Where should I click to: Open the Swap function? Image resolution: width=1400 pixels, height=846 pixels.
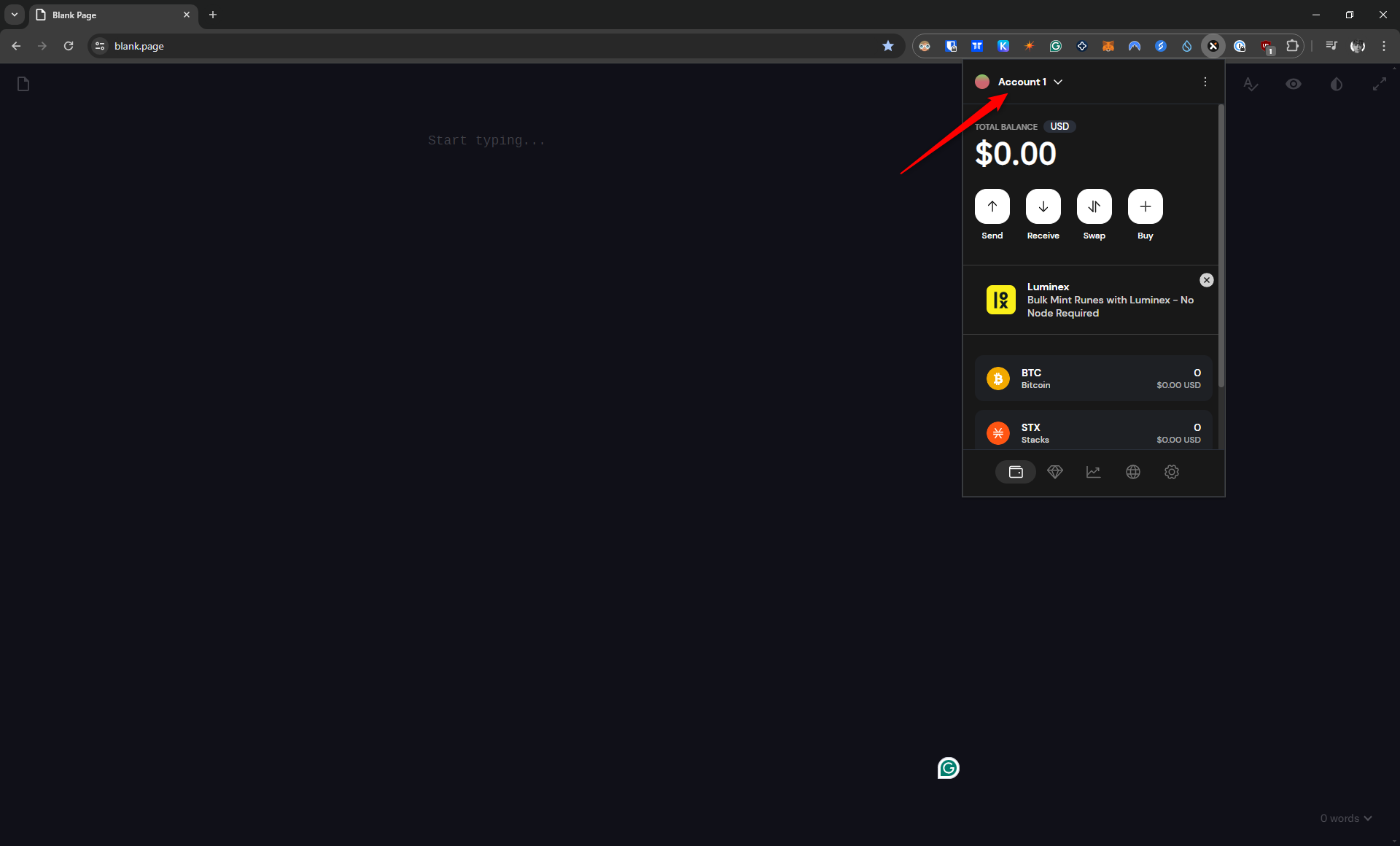point(1094,206)
